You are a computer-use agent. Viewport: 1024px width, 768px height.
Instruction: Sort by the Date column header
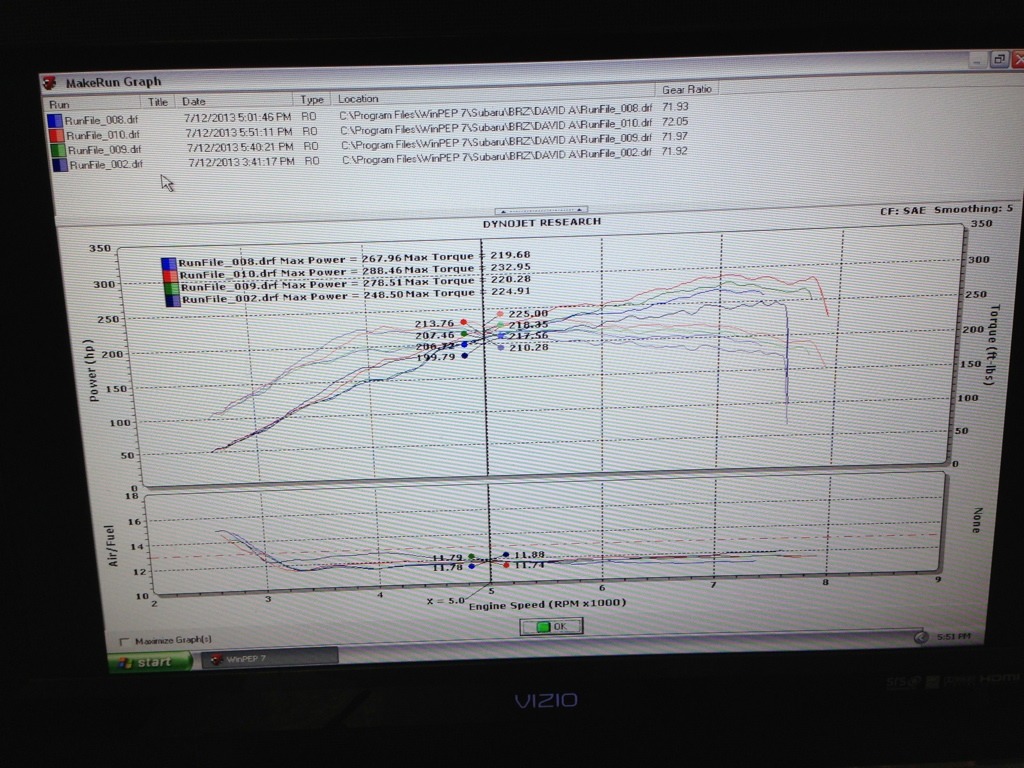[193, 102]
